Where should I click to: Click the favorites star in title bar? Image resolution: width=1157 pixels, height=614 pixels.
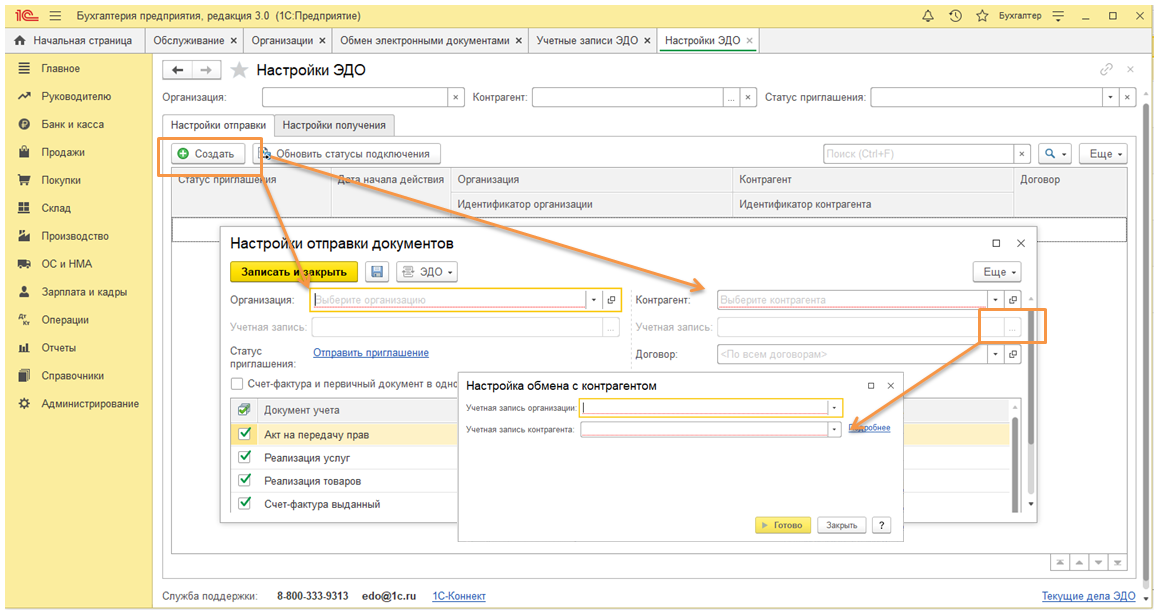tap(982, 16)
